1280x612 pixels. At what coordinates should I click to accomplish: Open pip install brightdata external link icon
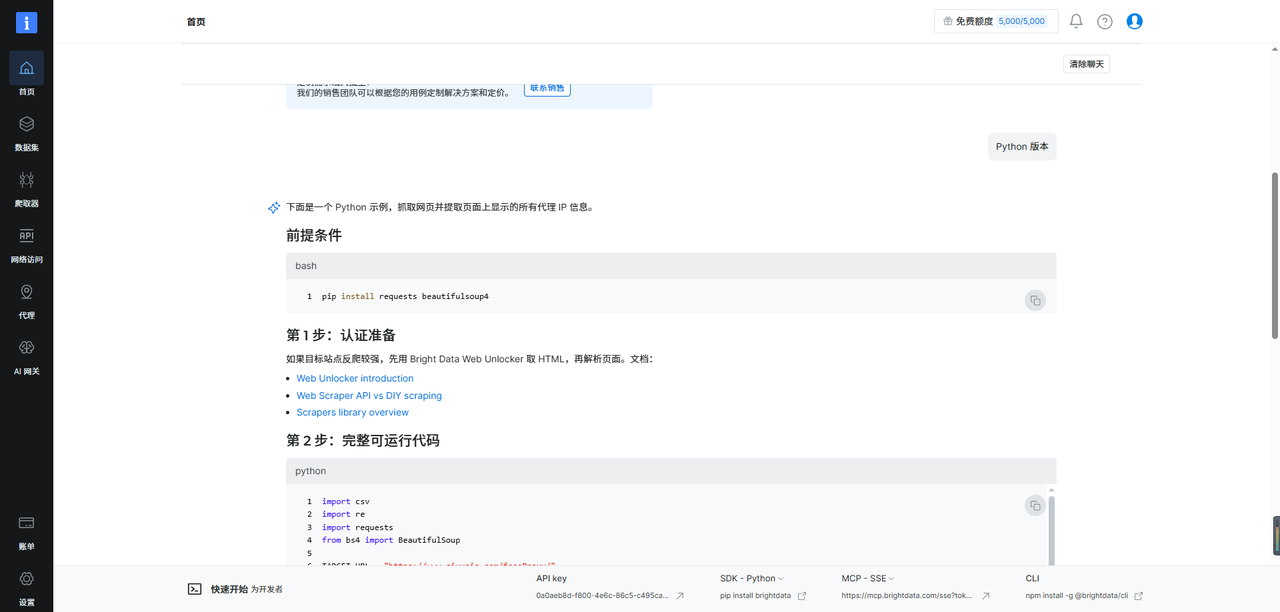coord(802,595)
